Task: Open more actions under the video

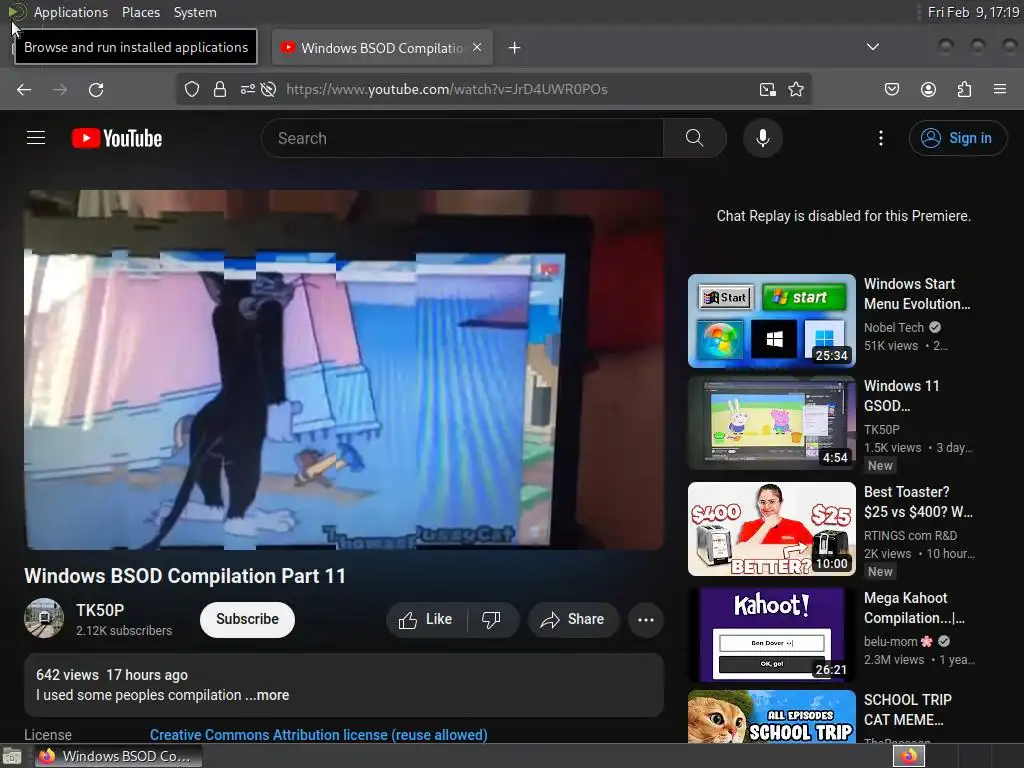Action: pos(646,619)
